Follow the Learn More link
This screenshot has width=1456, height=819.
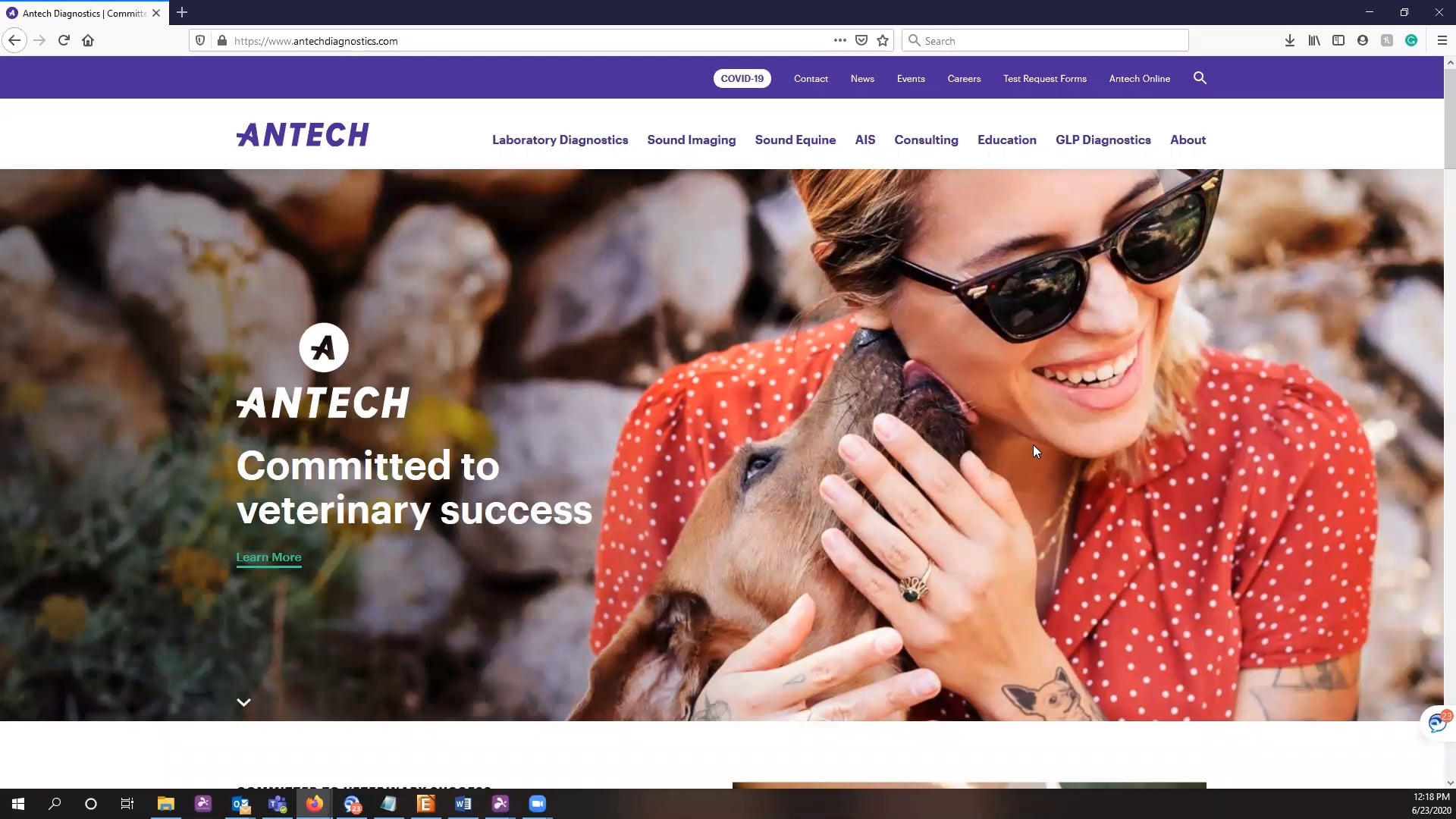tap(268, 557)
